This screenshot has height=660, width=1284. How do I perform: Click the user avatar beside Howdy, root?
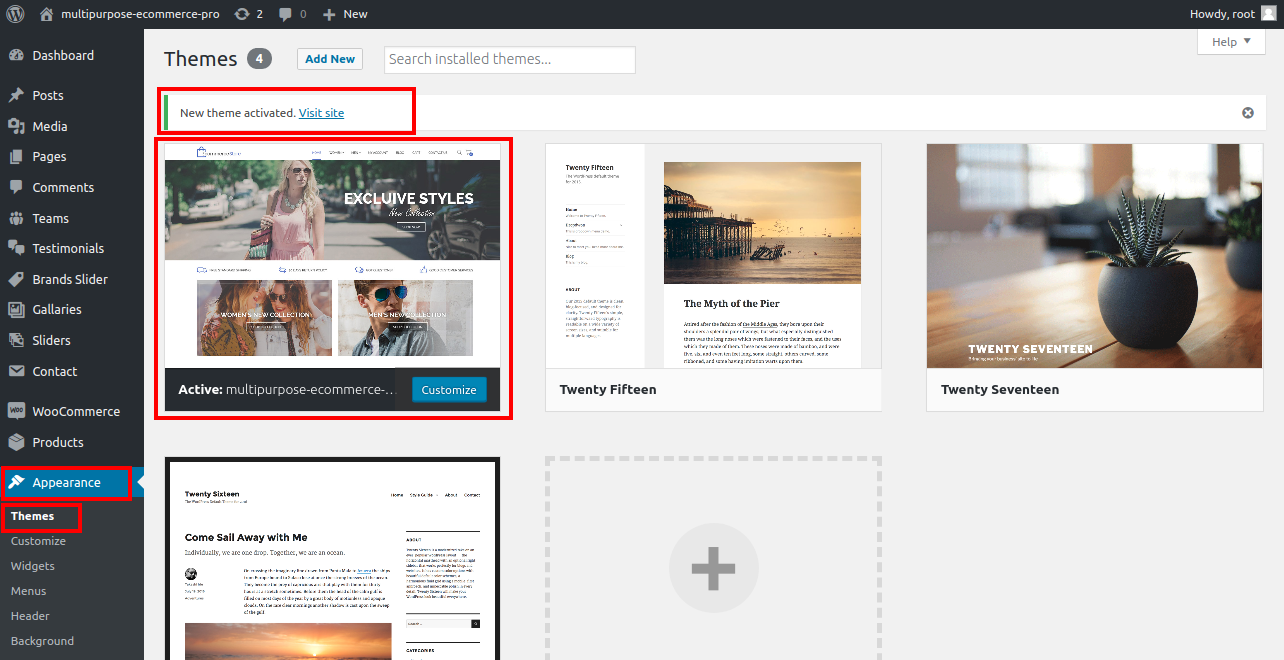1268,14
